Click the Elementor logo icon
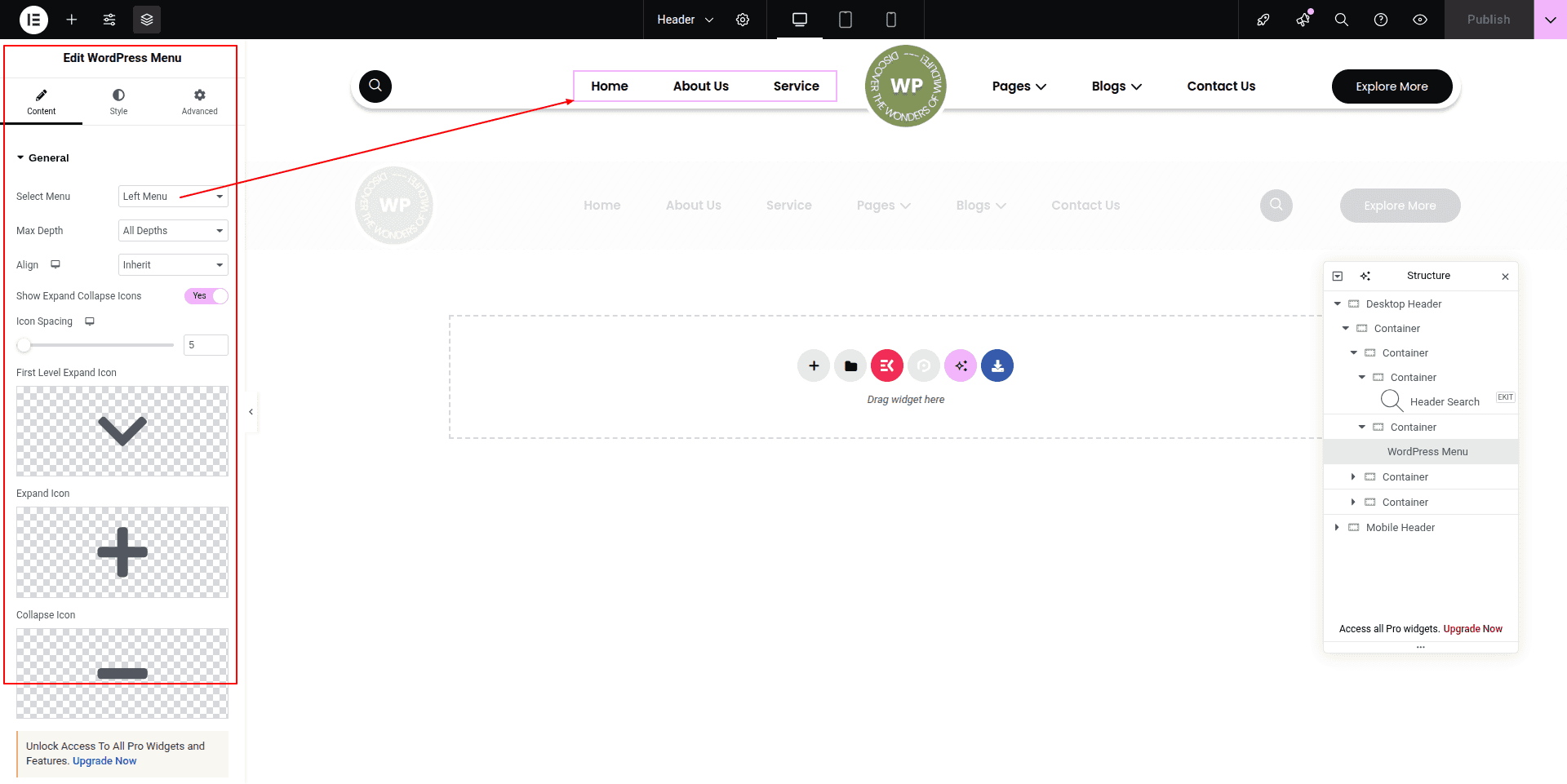 pos(33,20)
